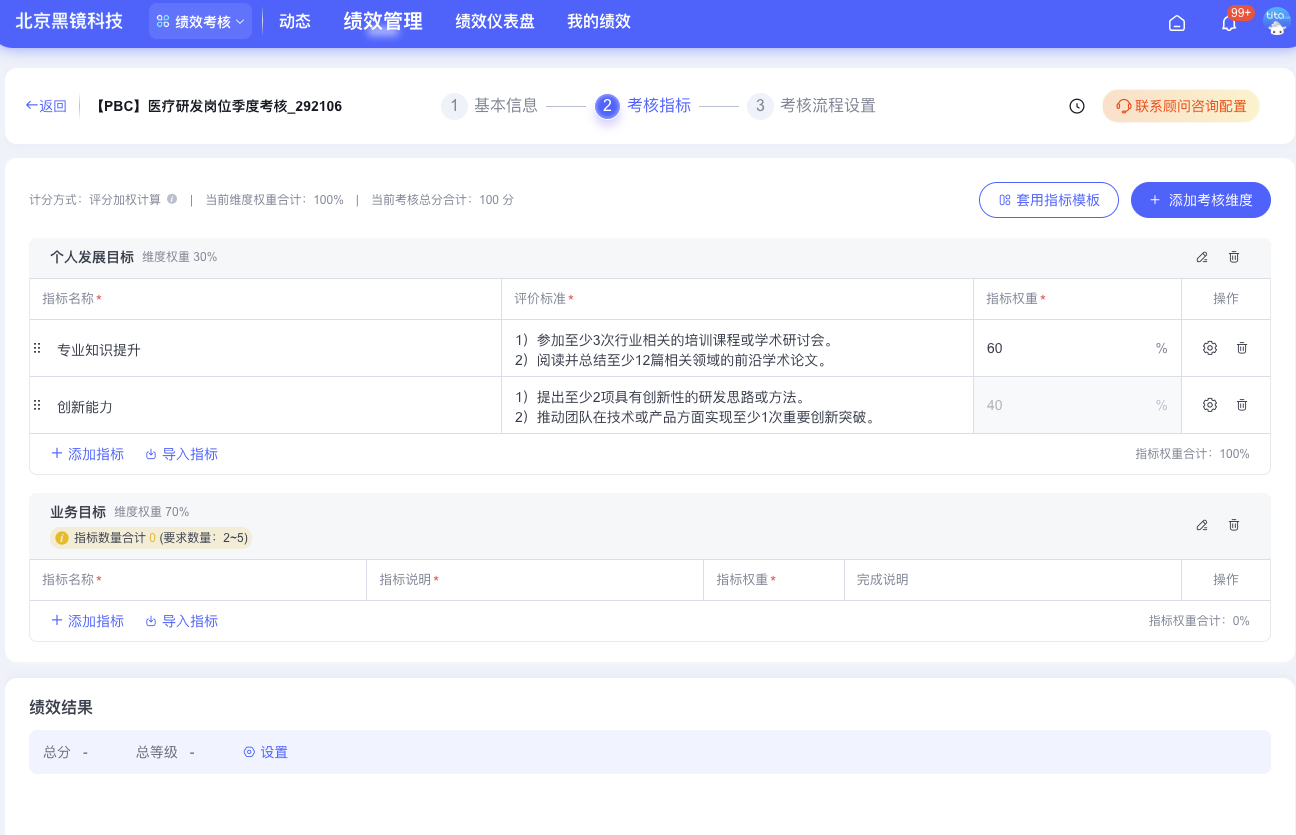Edit the 个人发展目标 dimension with pencil icon
This screenshot has width=1296, height=835.
(x=1202, y=257)
